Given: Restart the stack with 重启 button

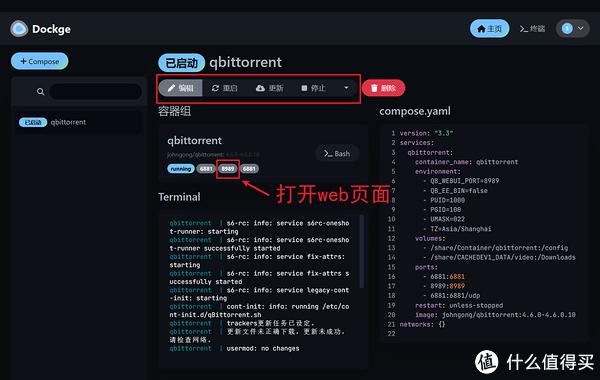Looking at the screenshot, I should [225, 88].
